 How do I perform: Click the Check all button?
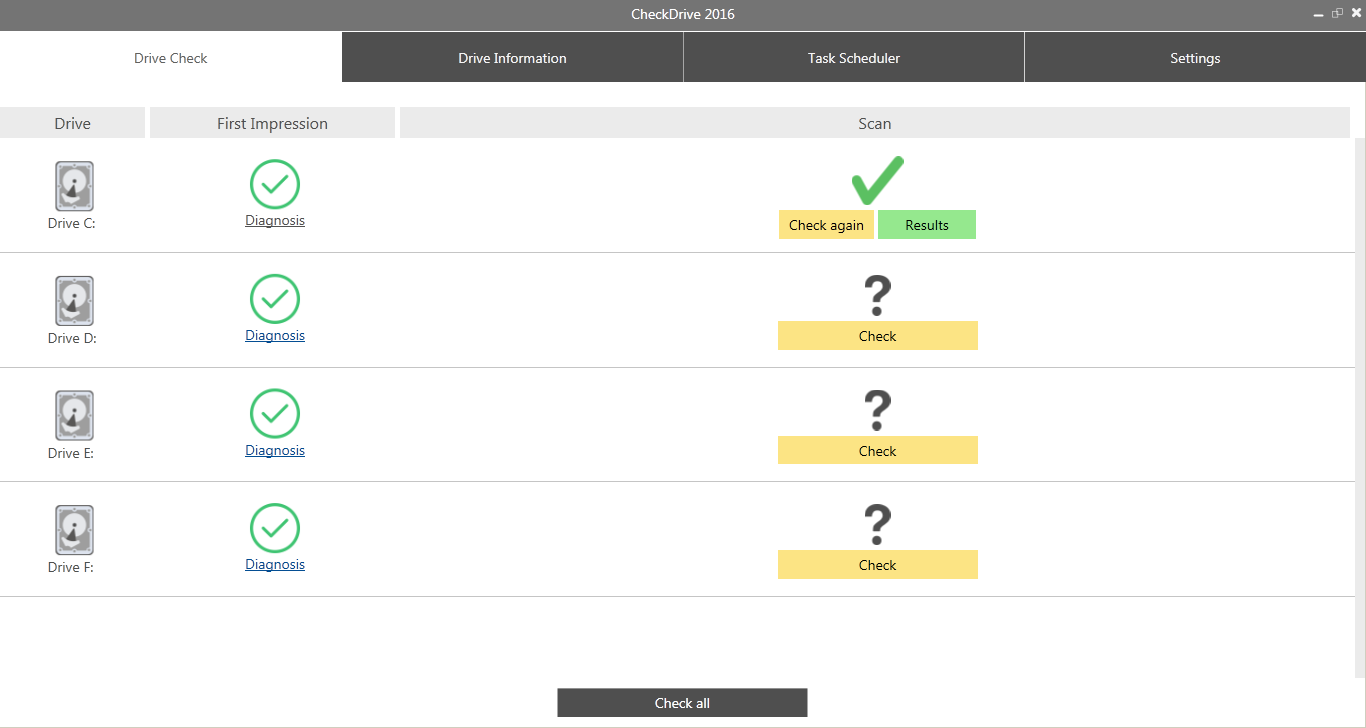(682, 703)
